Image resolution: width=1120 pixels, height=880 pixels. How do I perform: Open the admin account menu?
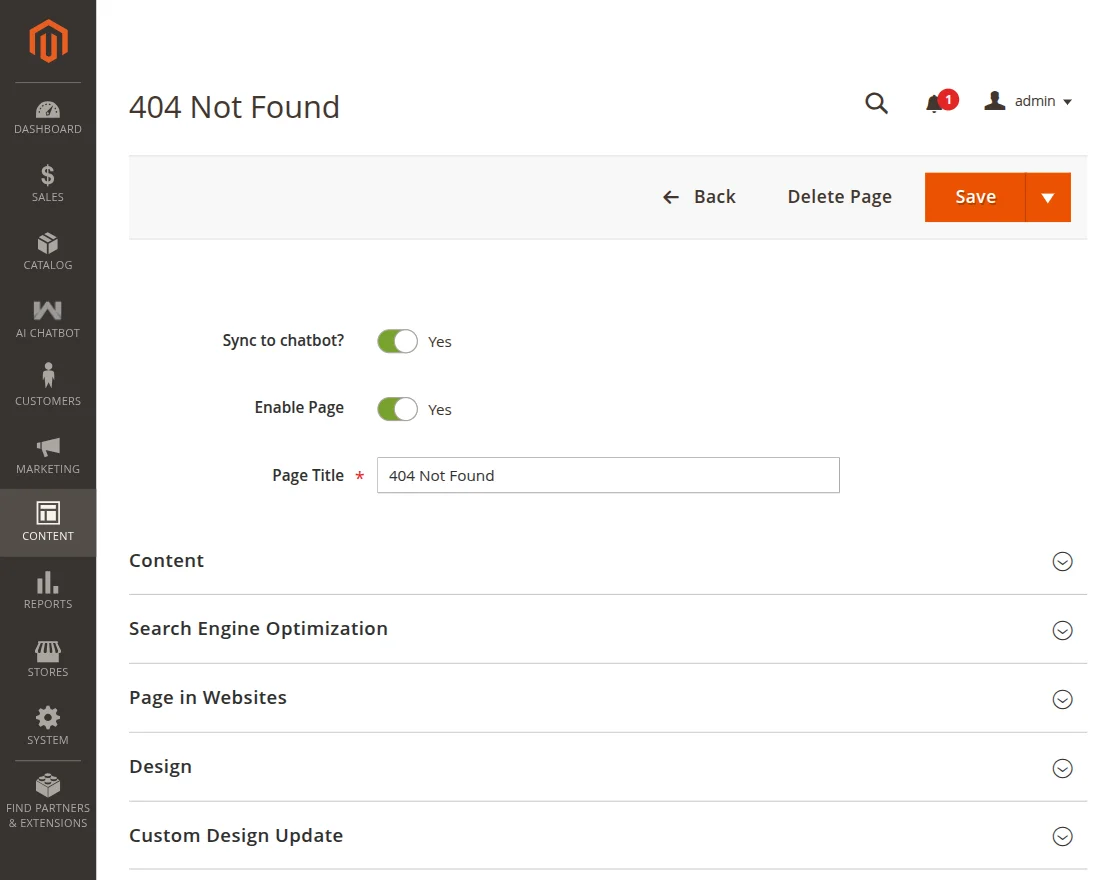coord(1029,102)
